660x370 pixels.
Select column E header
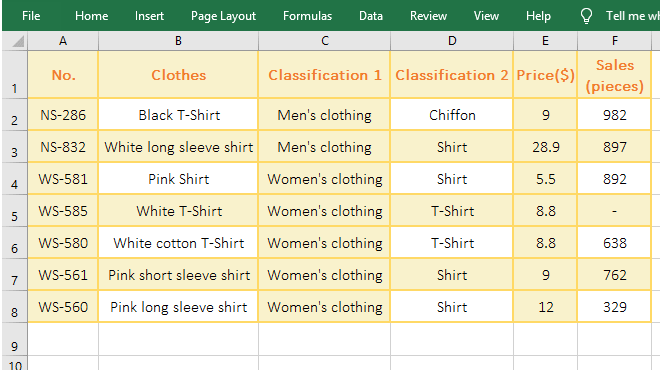point(545,41)
